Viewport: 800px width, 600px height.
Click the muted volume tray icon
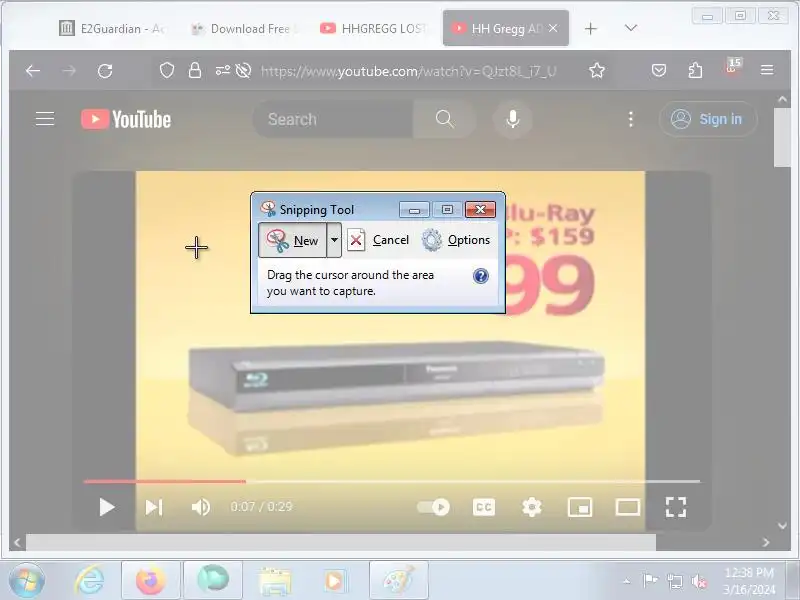coord(699,581)
